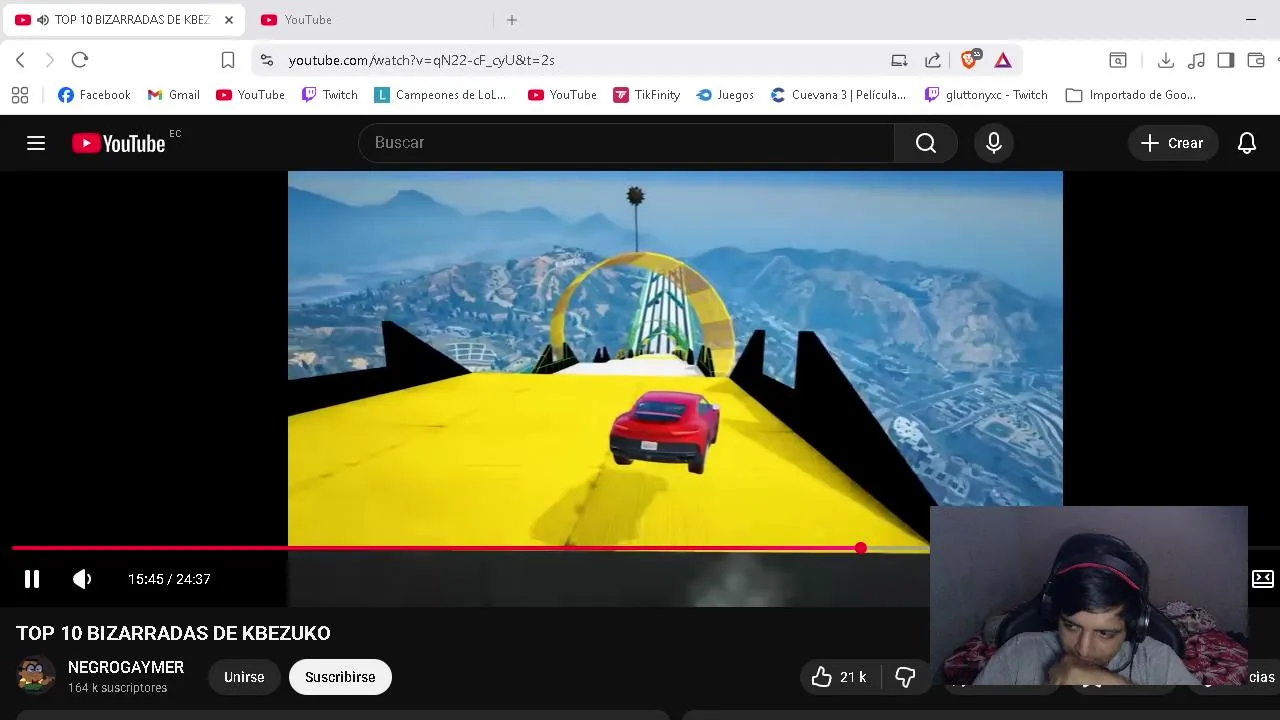Open the YouTube bookmark beside TikFinity
The height and width of the screenshot is (720, 1280).
point(562,95)
